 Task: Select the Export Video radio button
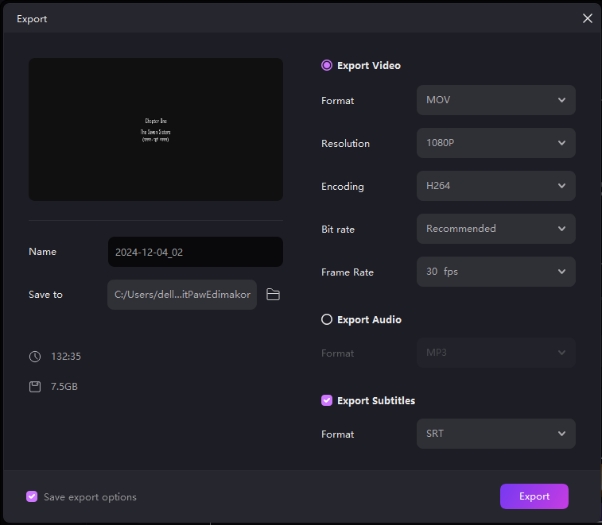(x=327, y=66)
